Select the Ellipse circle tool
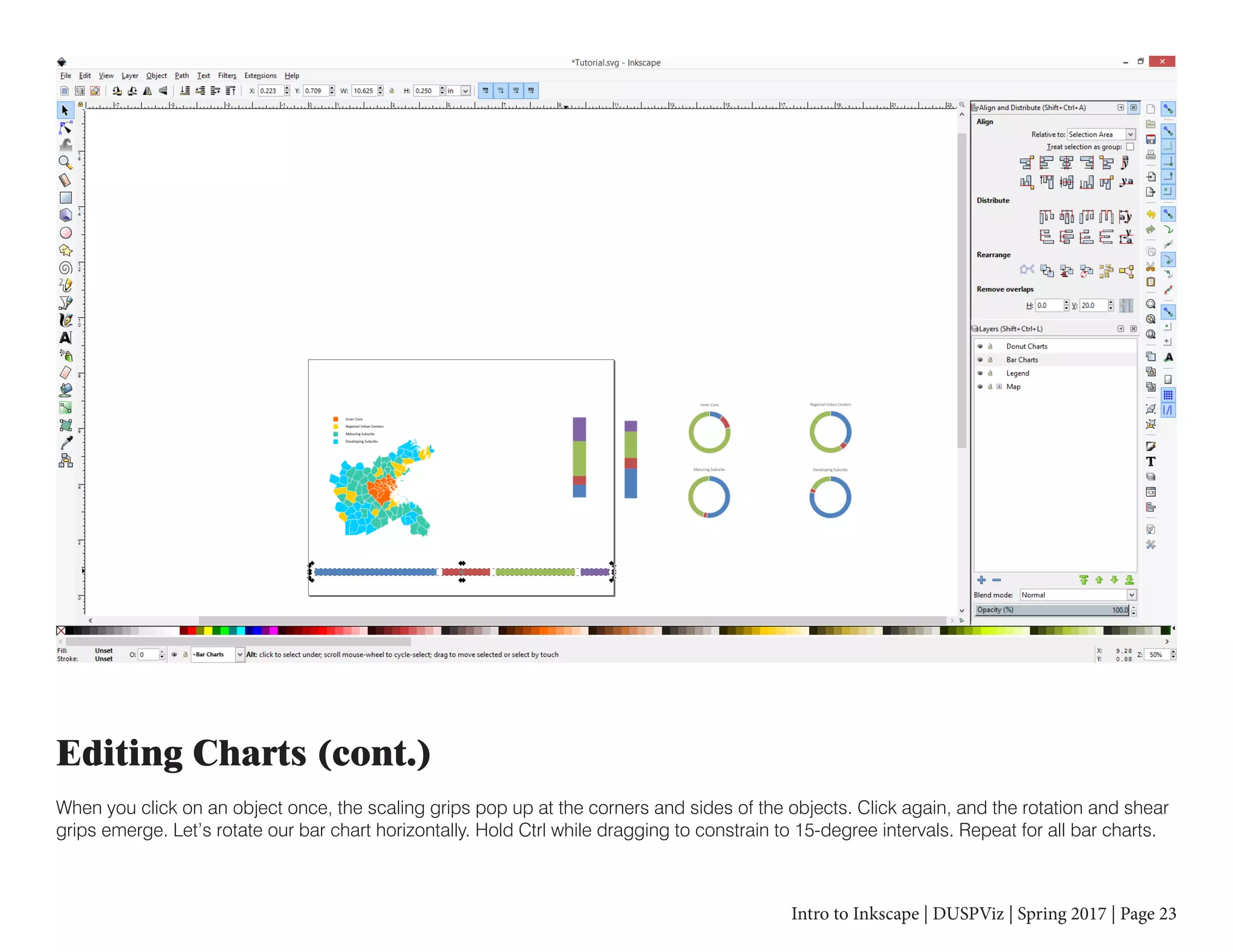This screenshot has width=1233, height=952. [x=65, y=233]
